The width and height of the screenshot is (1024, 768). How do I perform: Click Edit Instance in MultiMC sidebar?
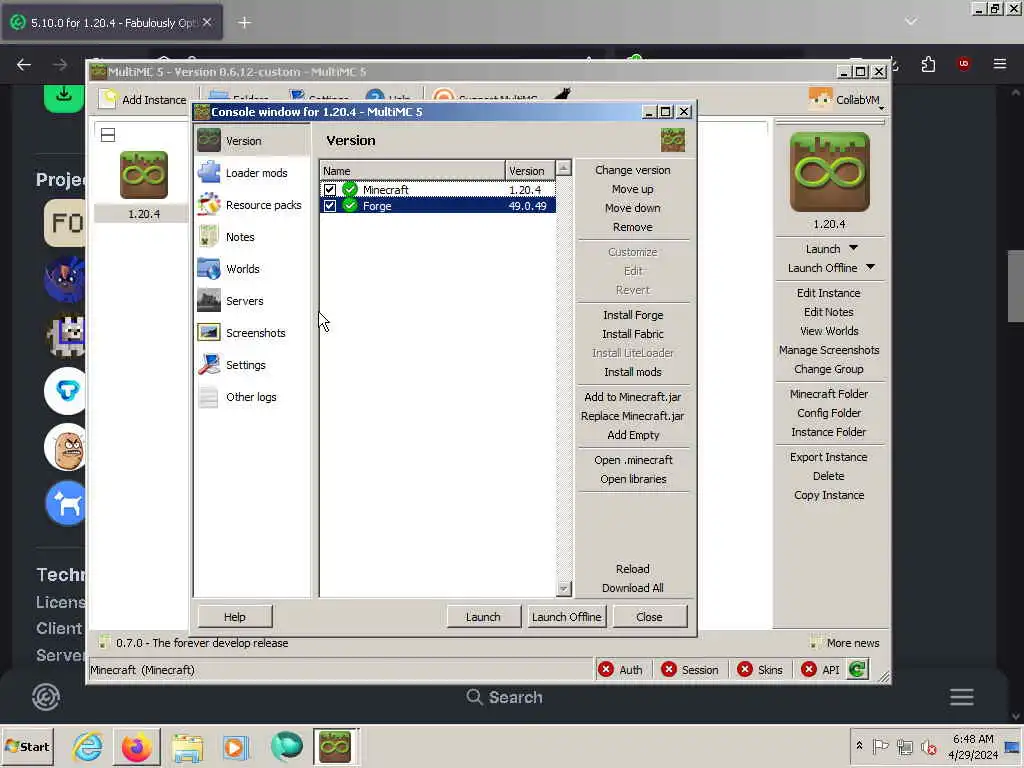828,293
